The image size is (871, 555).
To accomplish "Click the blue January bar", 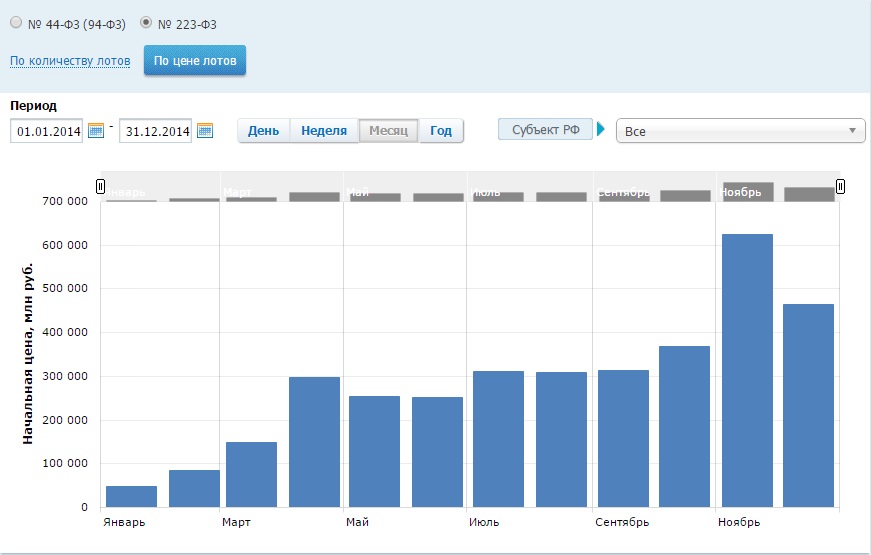I will (x=132, y=497).
